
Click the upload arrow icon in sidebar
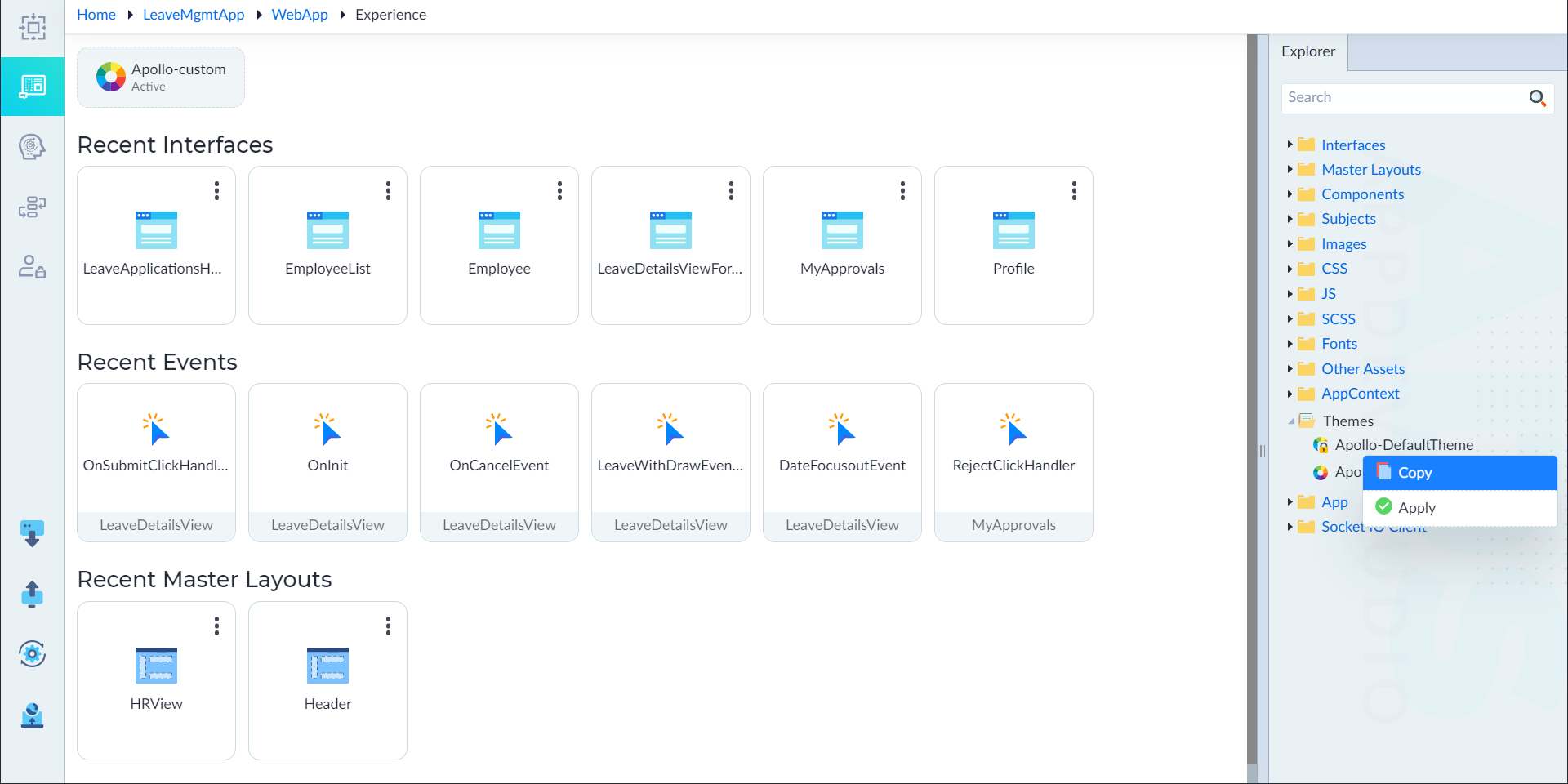[x=33, y=594]
